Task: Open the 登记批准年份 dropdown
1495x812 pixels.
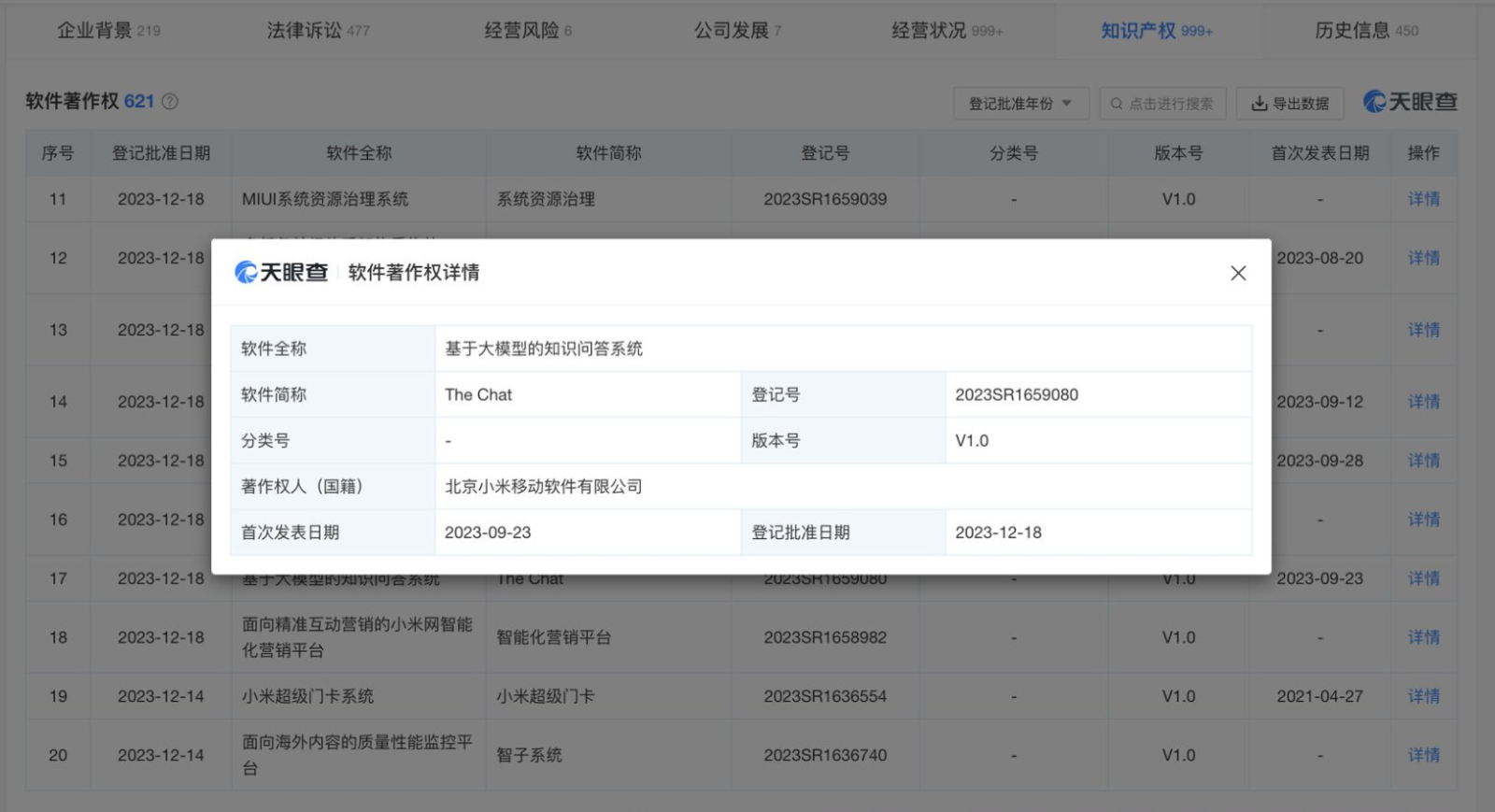Action: click(x=1021, y=104)
